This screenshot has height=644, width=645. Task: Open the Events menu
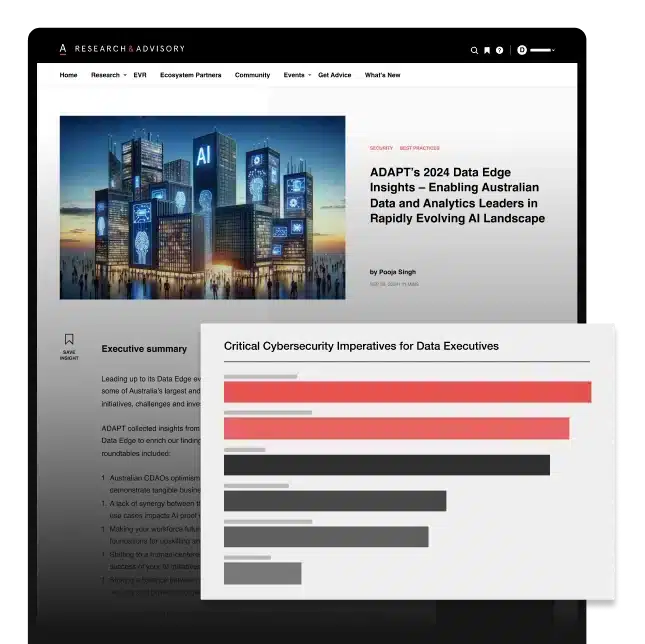tap(294, 75)
